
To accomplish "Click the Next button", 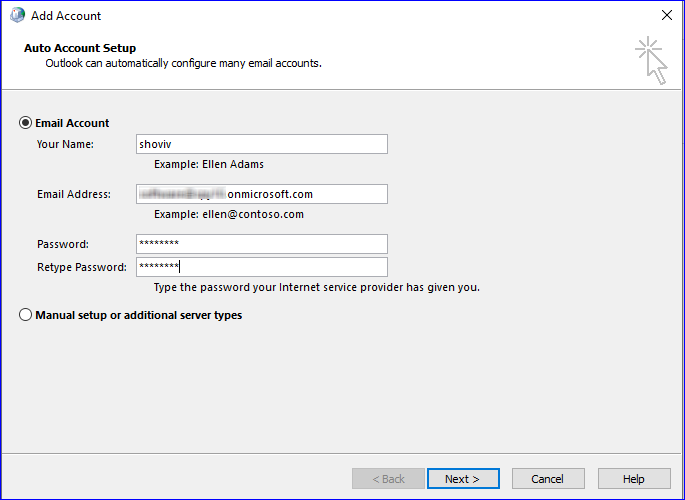I will [463, 479].
